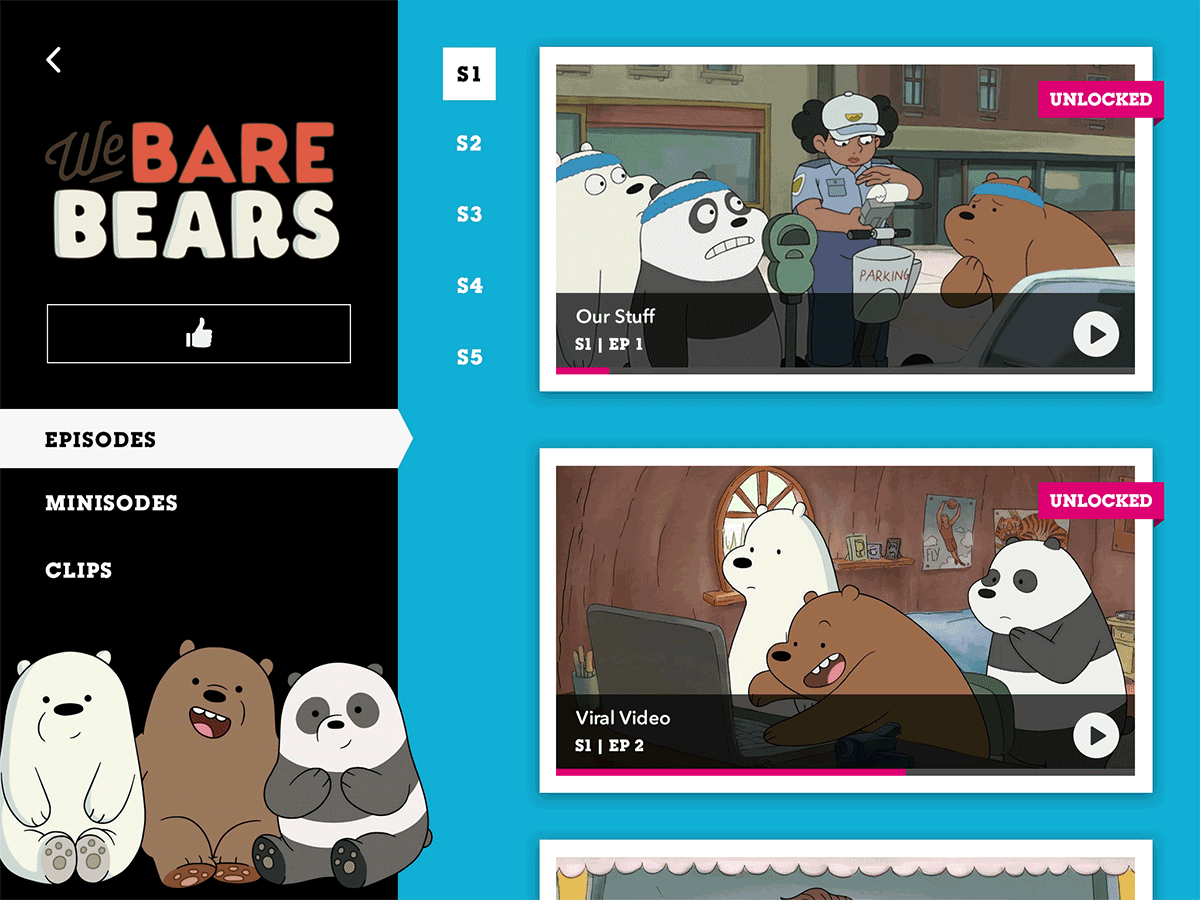1200x900 pixels.
Task: Click the "Our Stuff" title text
Action: click(x=615, y=317)
